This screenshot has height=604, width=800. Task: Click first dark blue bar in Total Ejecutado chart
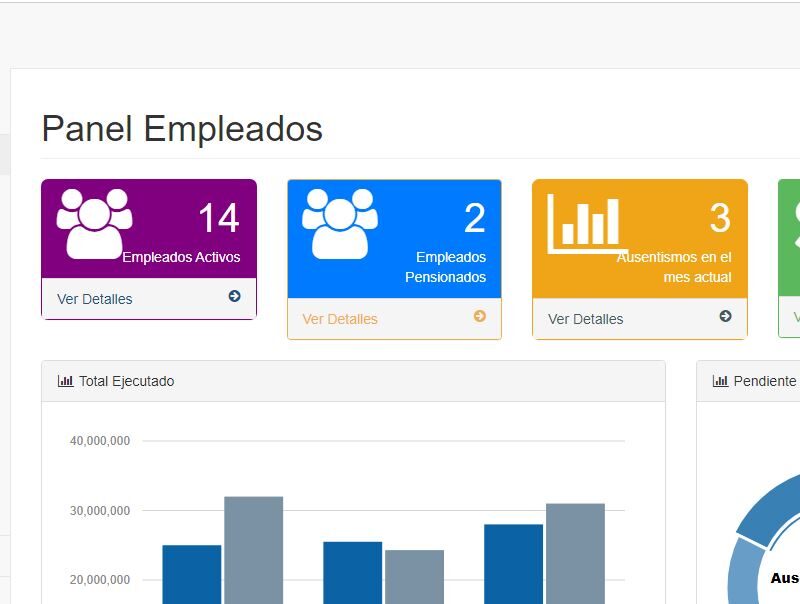pos(191,573)
